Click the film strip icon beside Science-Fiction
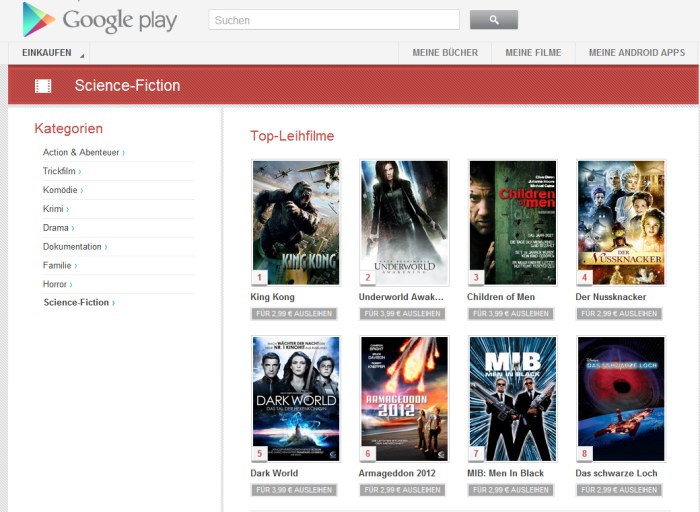 click(x=43, y=86)
